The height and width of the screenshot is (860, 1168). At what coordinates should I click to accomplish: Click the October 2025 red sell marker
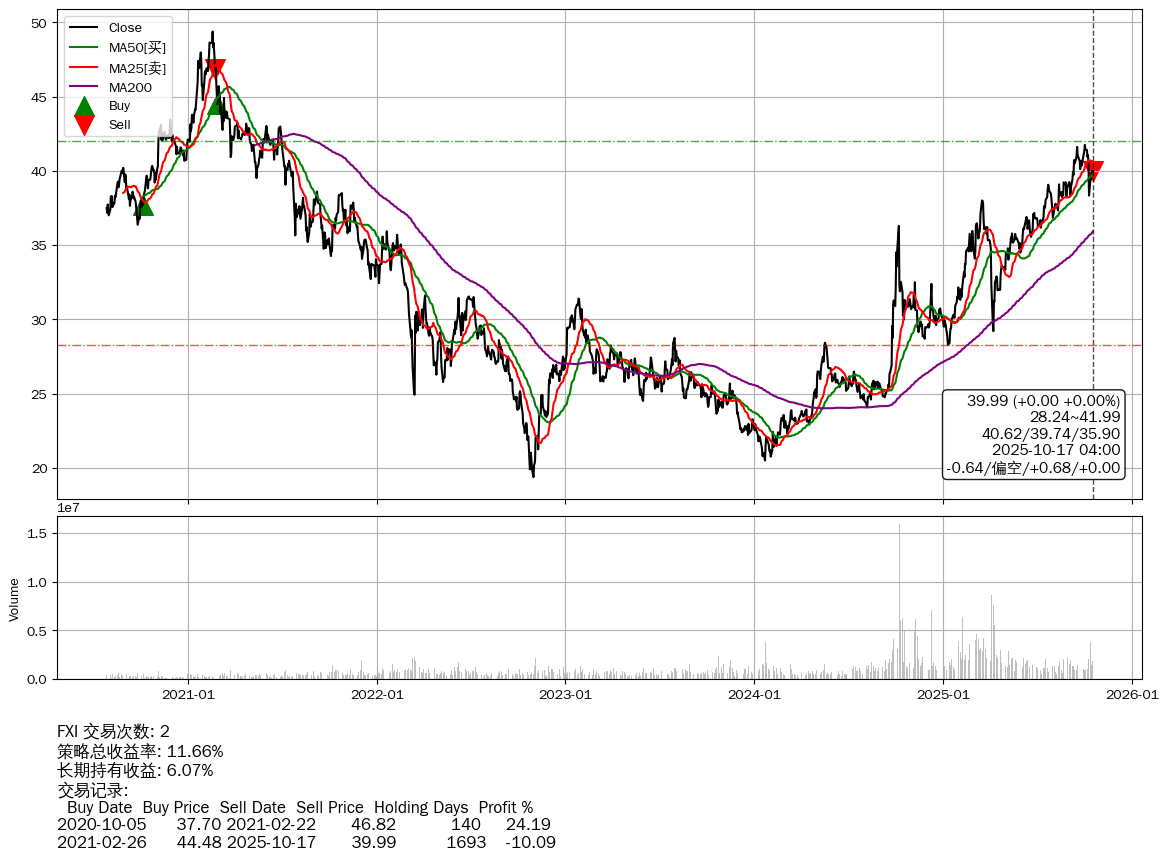tap(1093, 171)
